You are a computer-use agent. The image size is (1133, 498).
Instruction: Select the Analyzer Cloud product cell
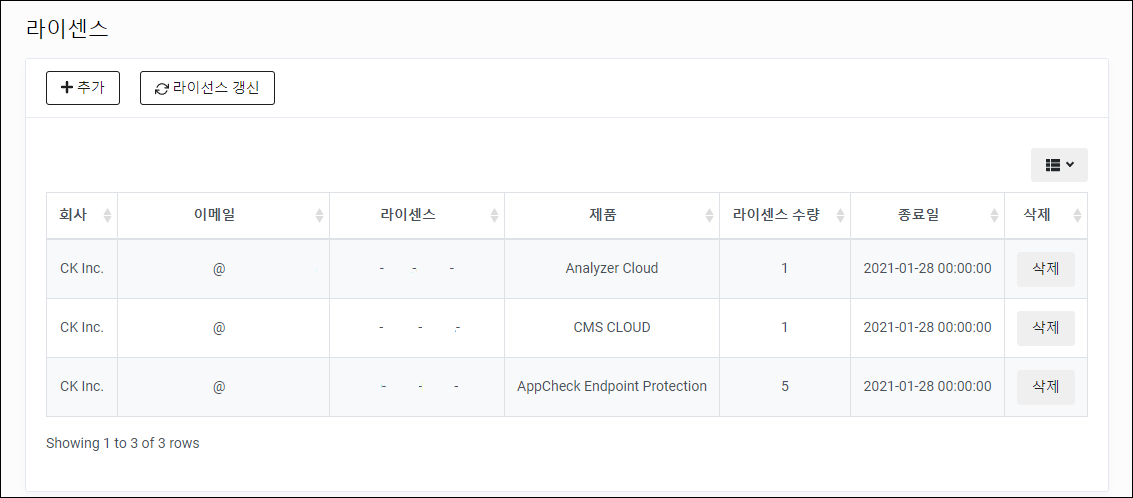[x=612, y=269]
